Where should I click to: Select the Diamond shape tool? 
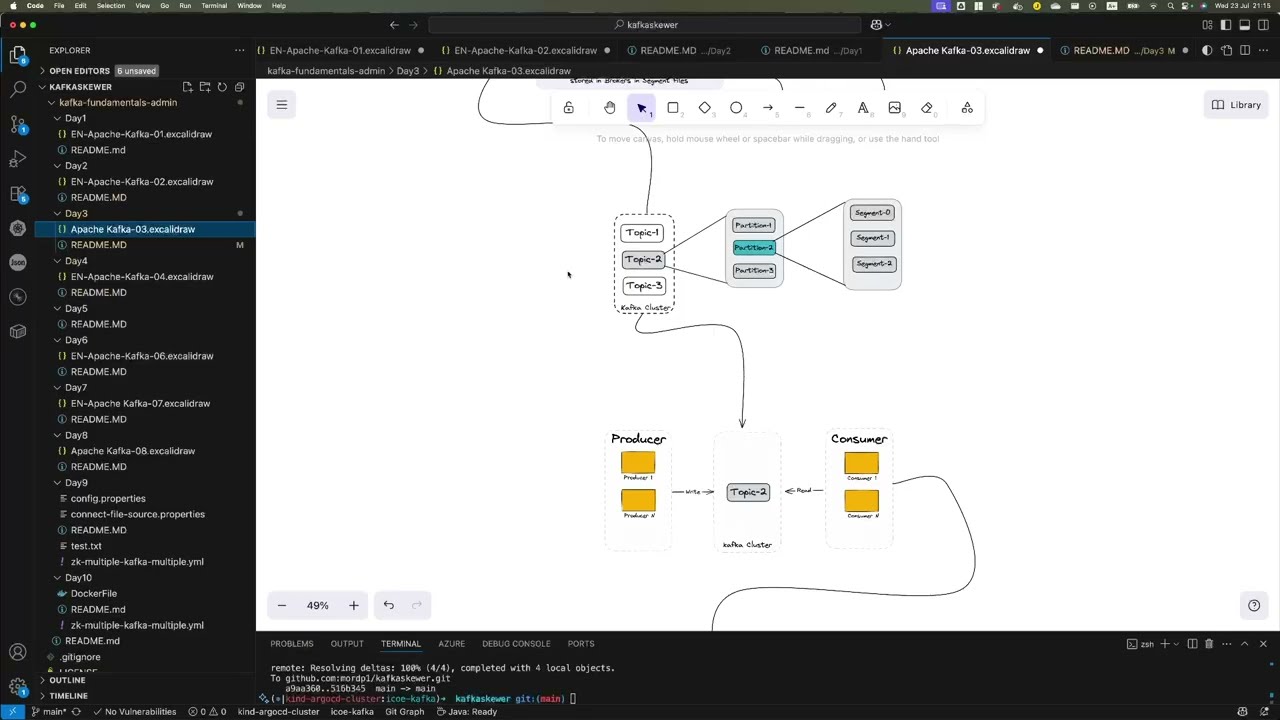(x=705, y=108)
